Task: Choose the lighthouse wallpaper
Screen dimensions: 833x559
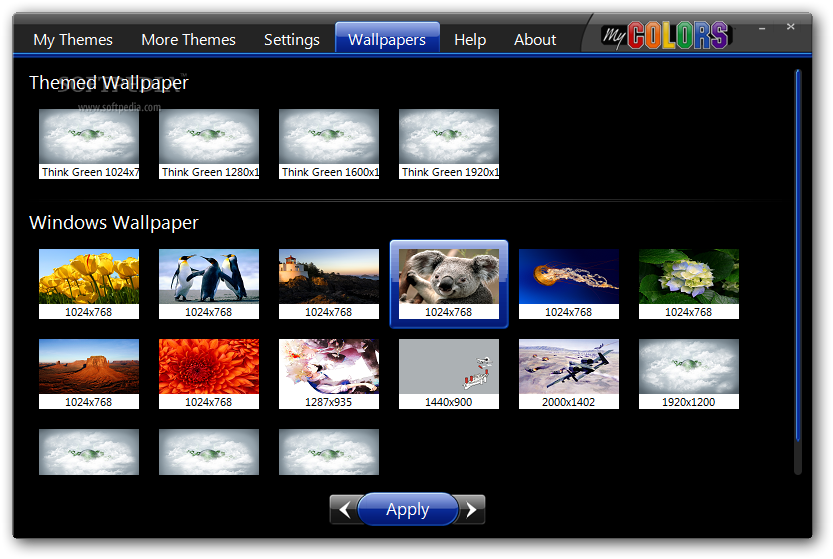Action: 329,284
